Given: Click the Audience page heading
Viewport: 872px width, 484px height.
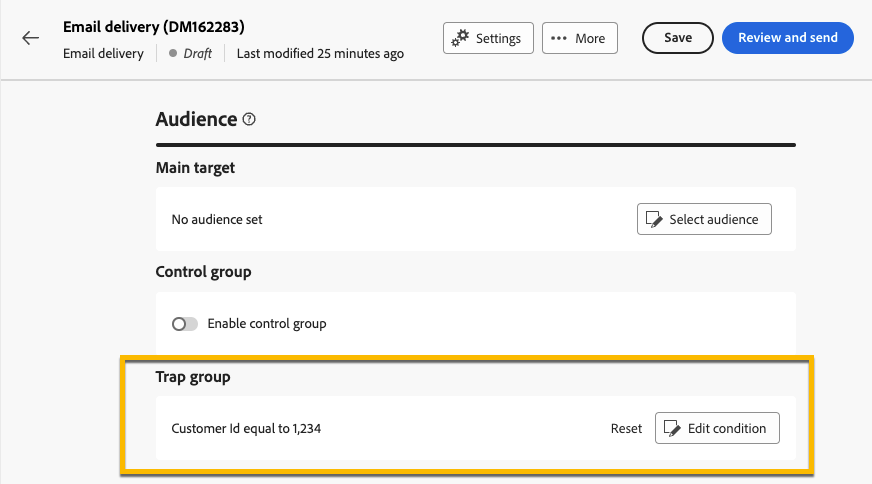Looking at the screenshot, I should 196,119.
